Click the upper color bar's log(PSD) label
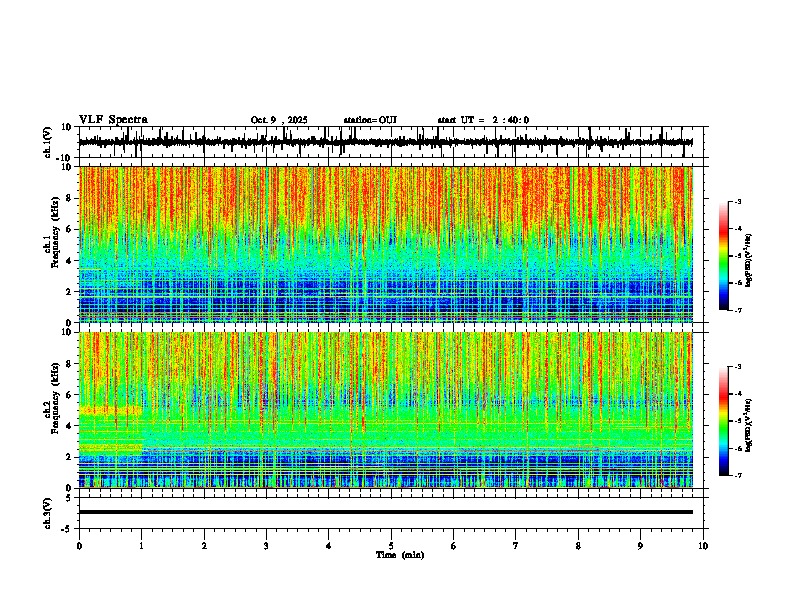 pos(749,260)
